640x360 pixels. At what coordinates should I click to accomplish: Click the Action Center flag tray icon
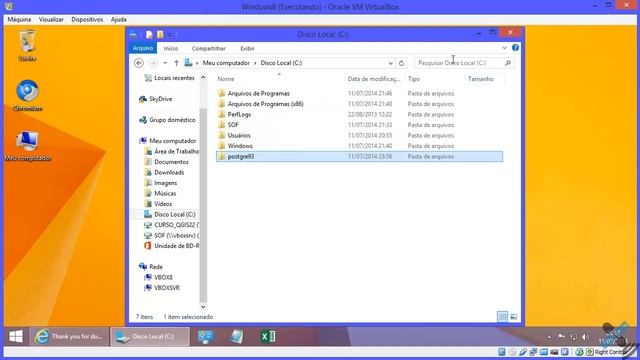(562, 337)
